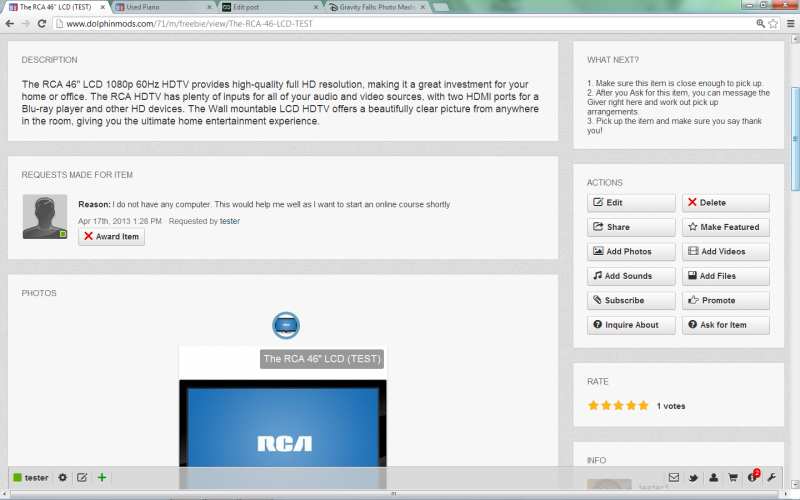The height and width of the screenshot is (500, 800).
Task: Open settings gear in bottom member bar
Action: point(62,478)
